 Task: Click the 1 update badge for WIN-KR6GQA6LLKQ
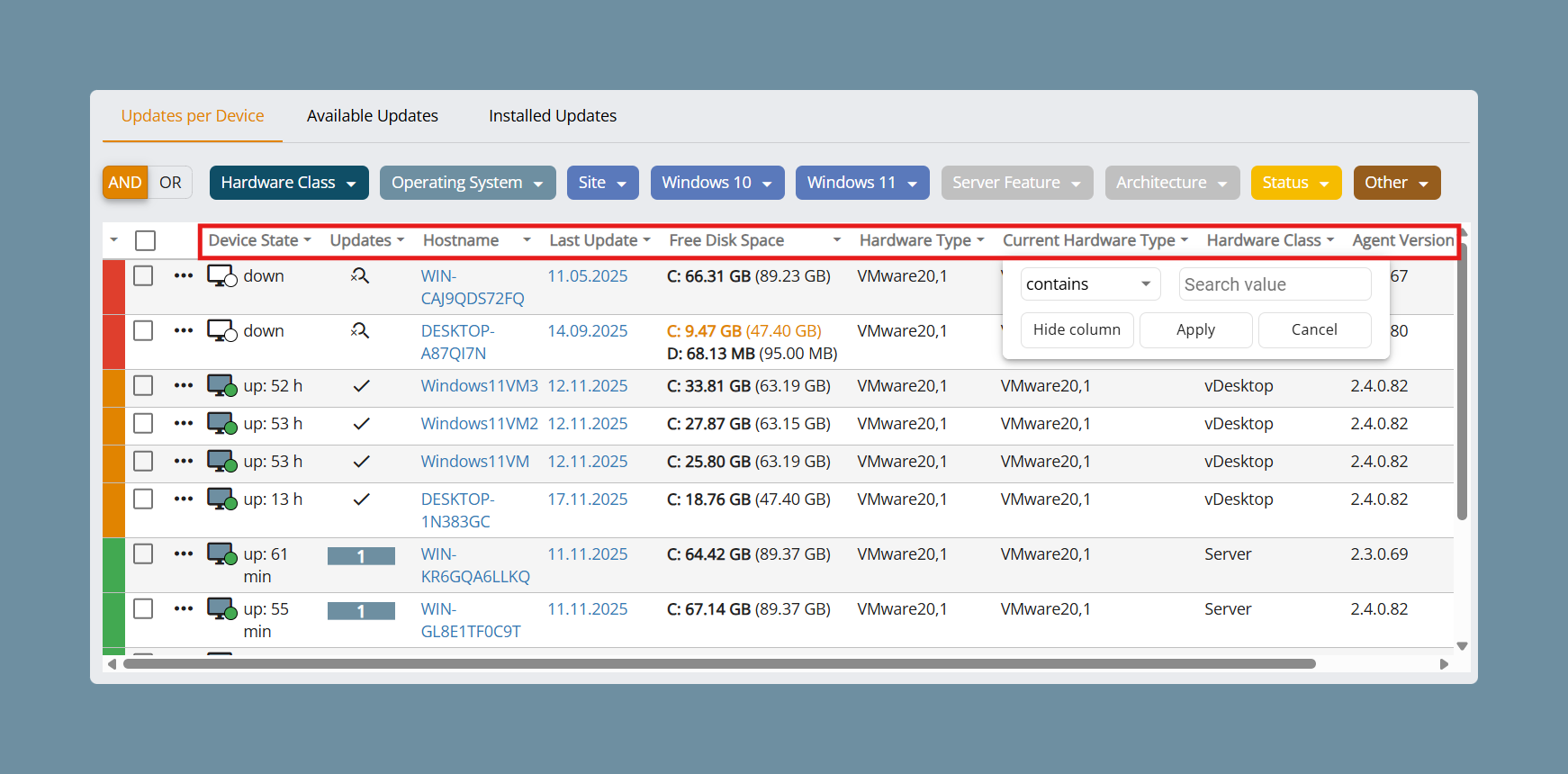pos(361,556)
